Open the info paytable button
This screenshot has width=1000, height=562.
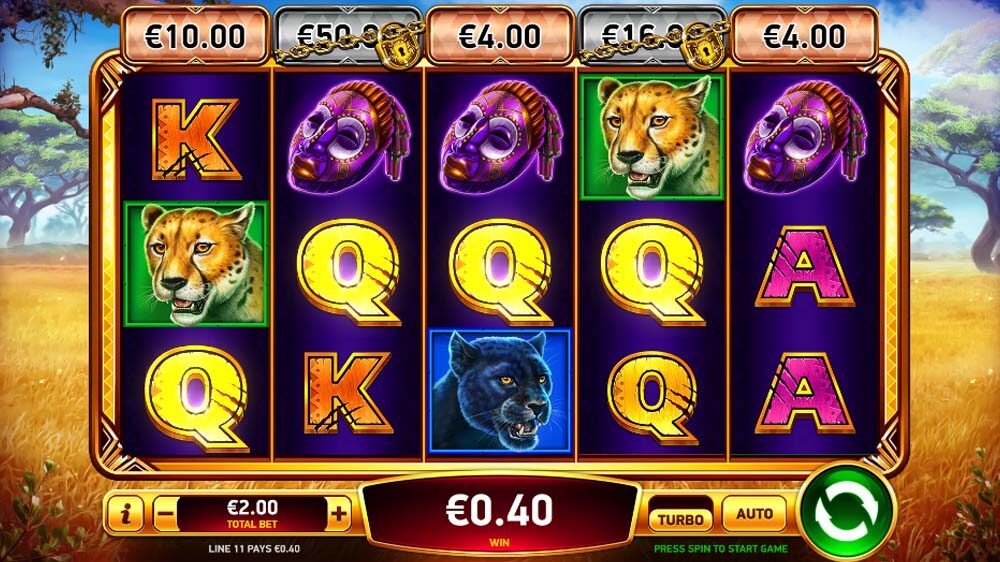[125, 513]
